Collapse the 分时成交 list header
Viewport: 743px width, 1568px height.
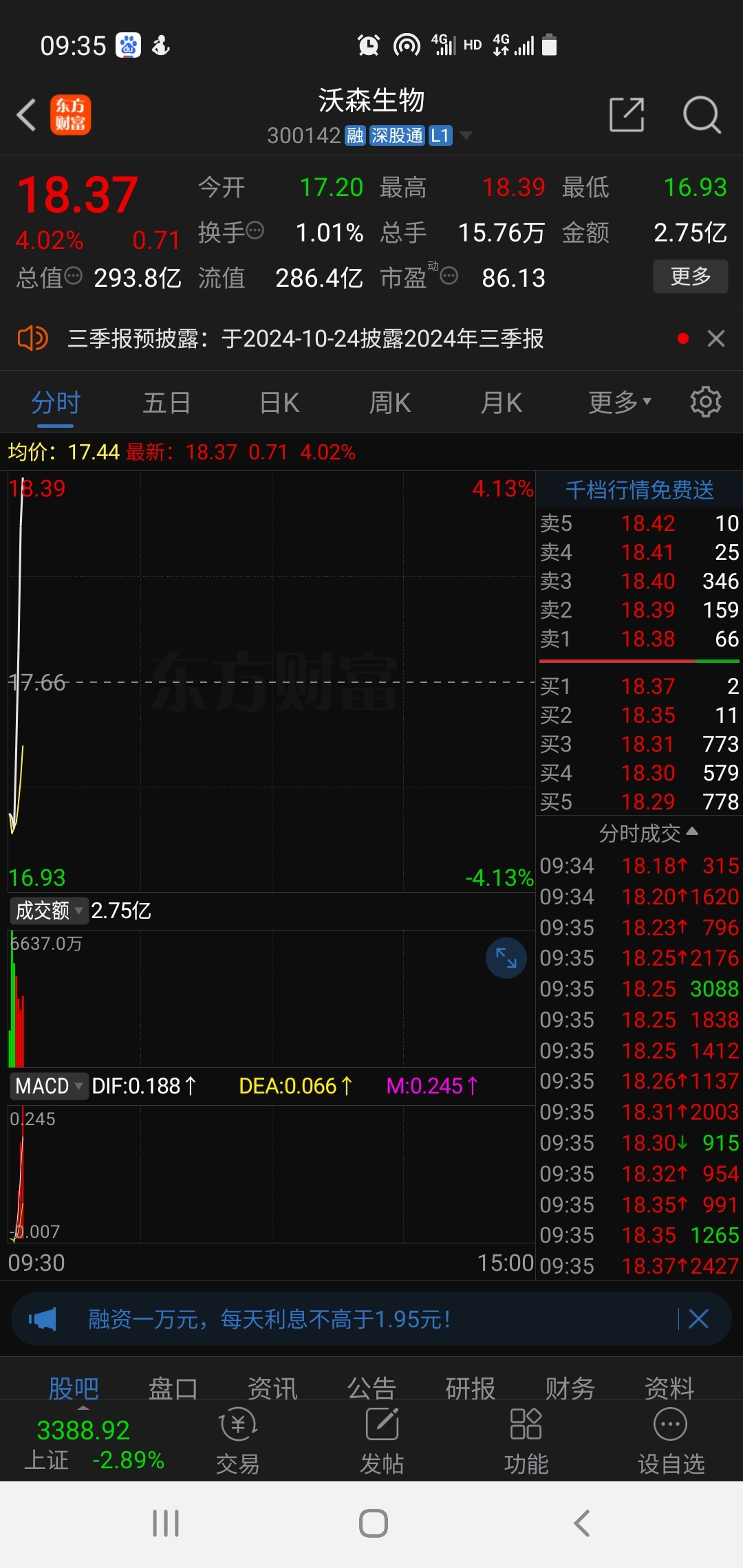click(x=648, y=834)
